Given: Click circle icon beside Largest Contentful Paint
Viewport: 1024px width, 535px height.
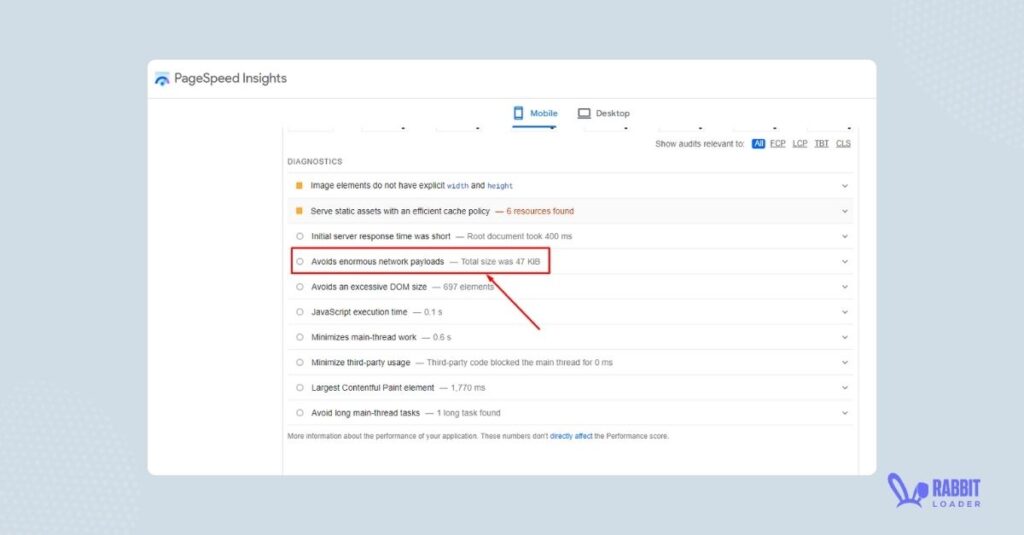Looking at the screenshot, I should click(x=300, y=388).
